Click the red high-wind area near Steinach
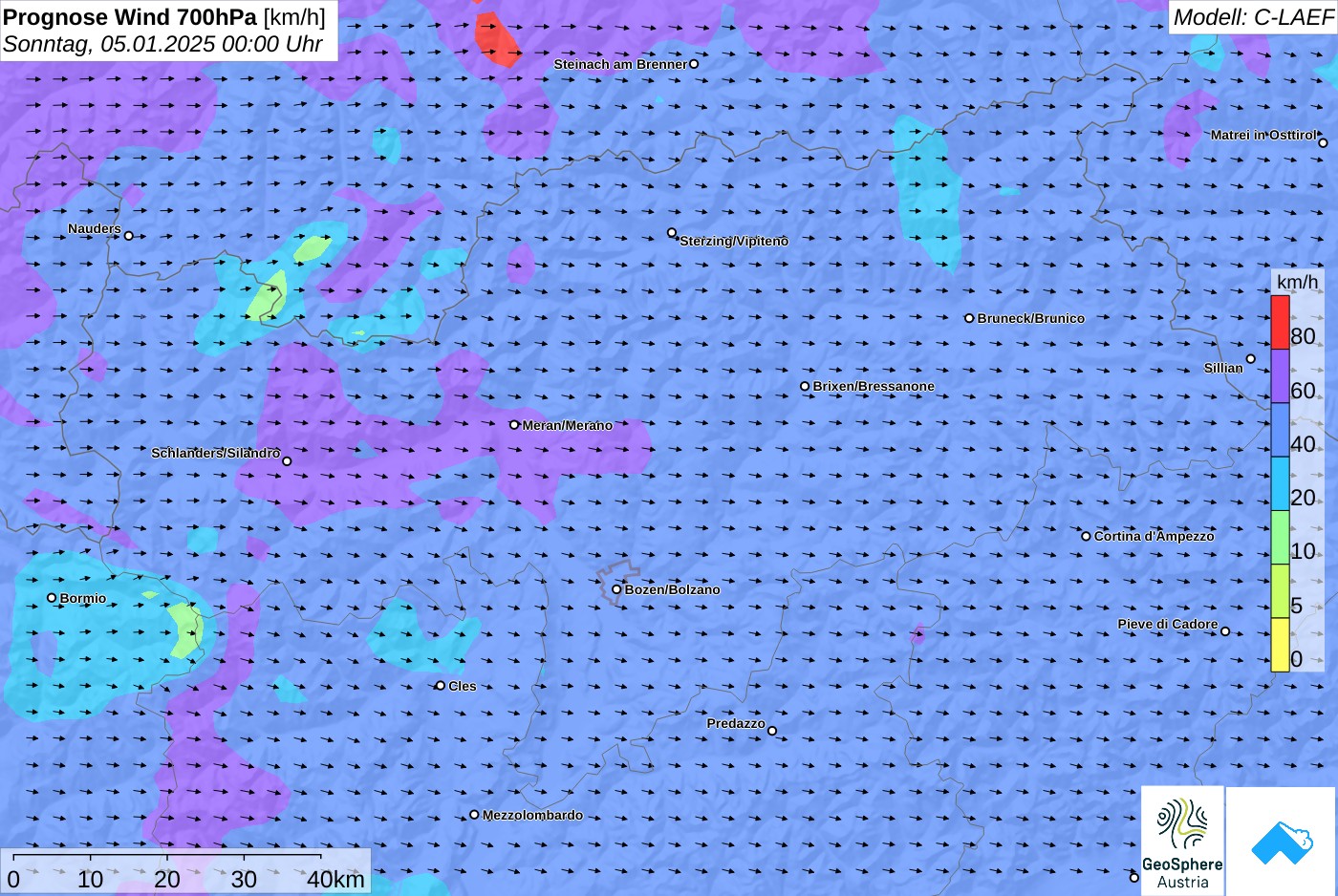The width and height of the screenshot is (1338, 896). [x=498, y=40]
